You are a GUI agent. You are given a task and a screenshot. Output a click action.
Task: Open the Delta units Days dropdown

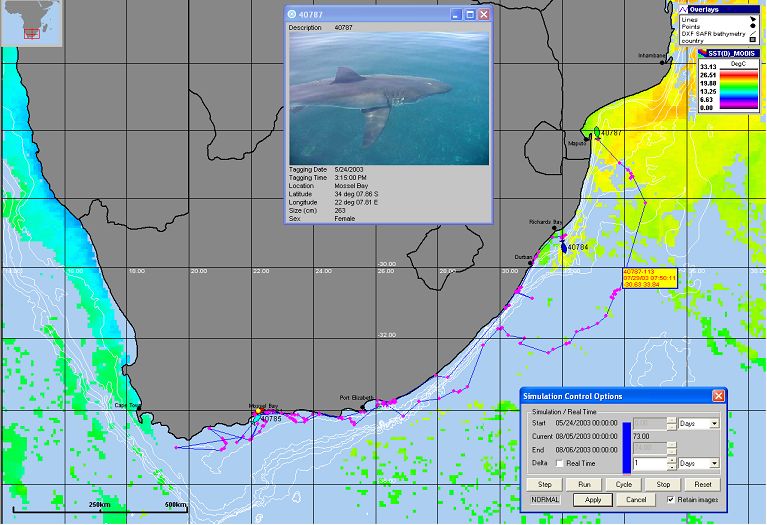713,464
